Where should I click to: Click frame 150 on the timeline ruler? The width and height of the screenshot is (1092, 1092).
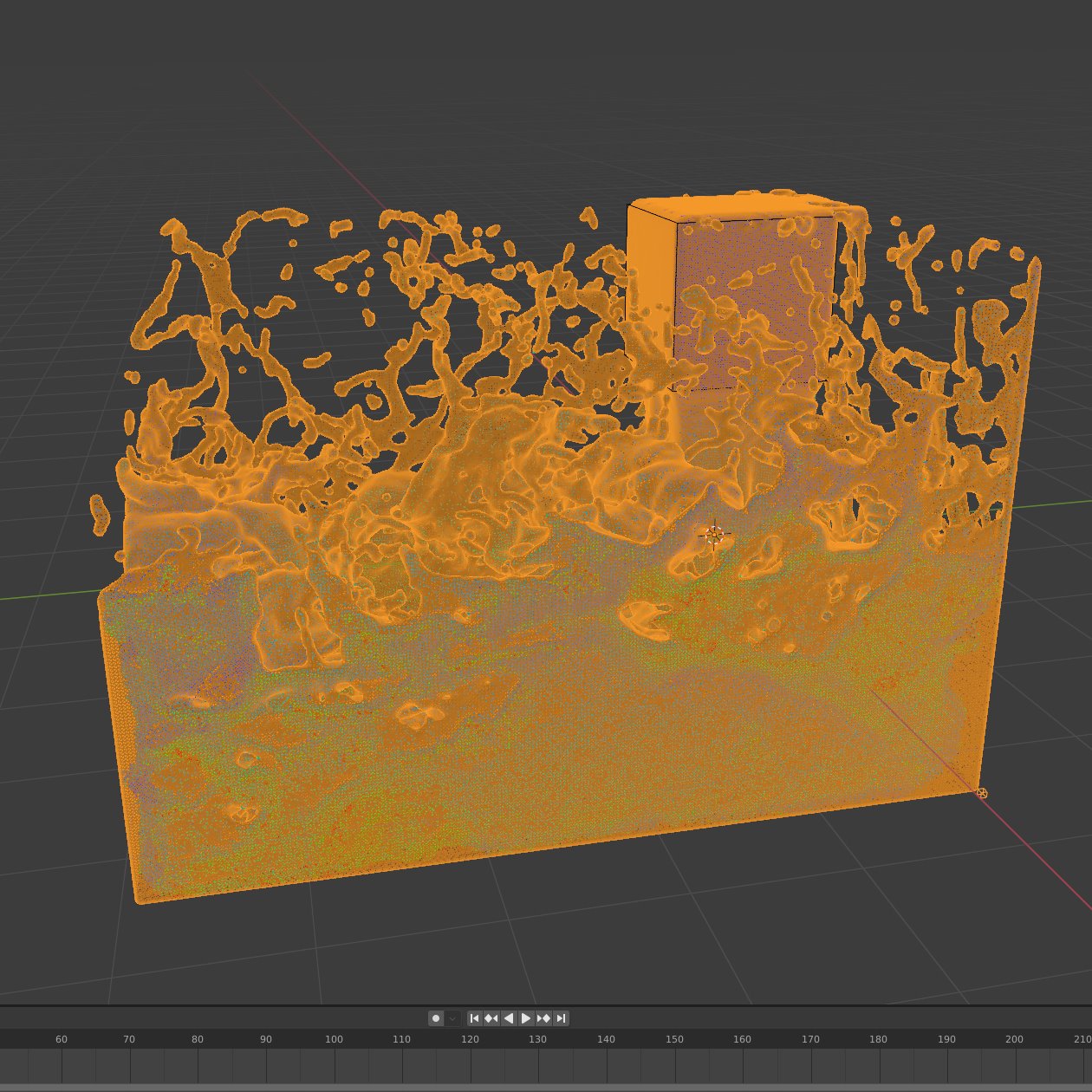pos(674,1039)
